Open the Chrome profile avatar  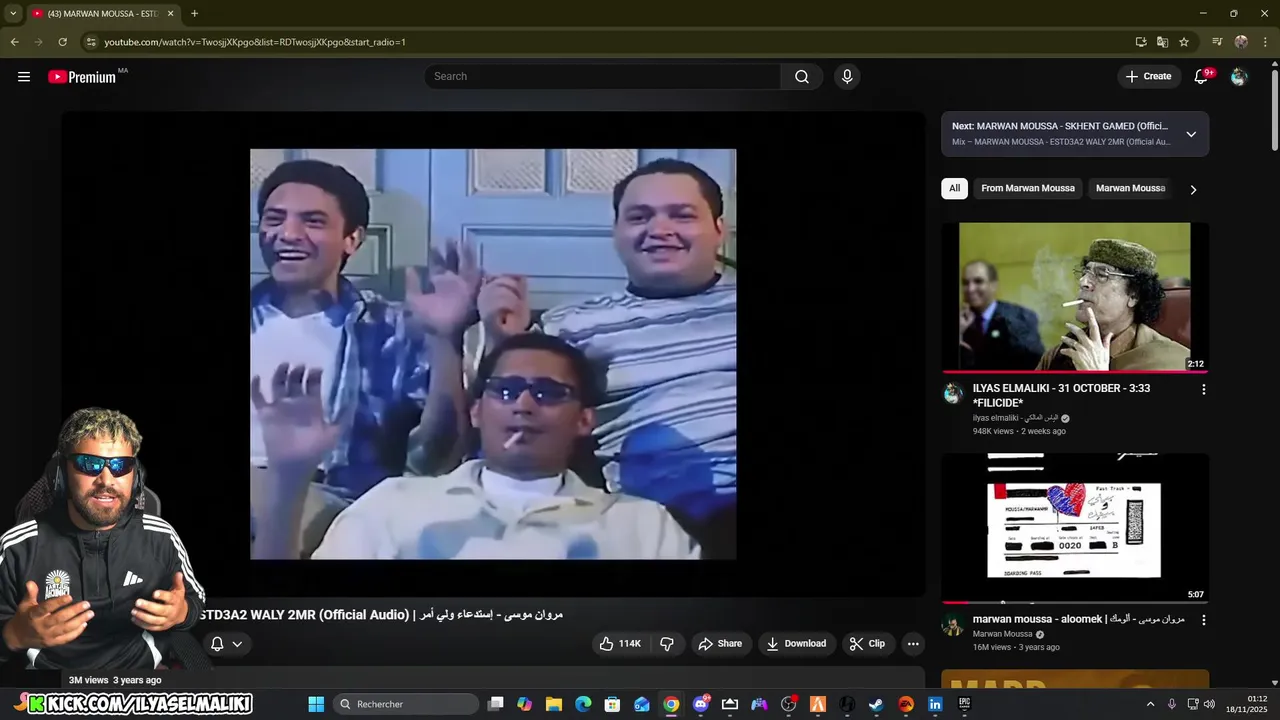1241,42
